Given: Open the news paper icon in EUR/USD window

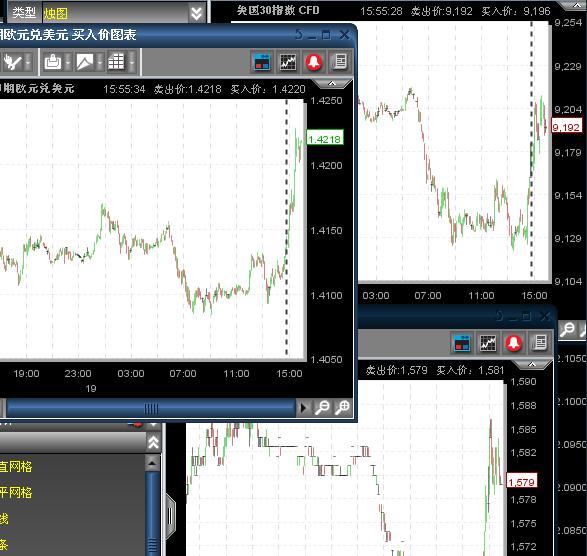Looking at the screenshot, I should (340, 62).
